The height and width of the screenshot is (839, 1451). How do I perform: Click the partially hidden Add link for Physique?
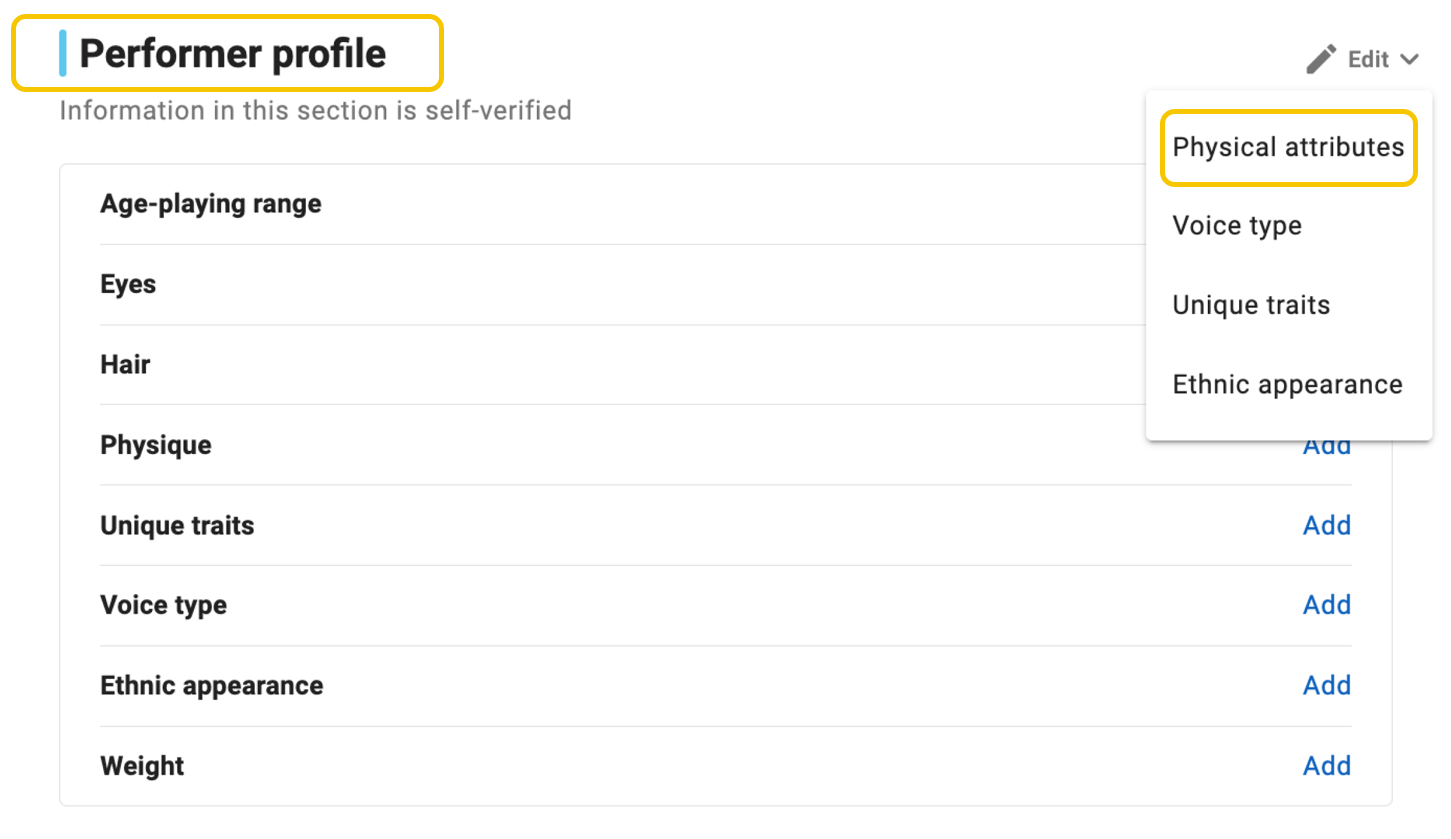point(1327,448)
